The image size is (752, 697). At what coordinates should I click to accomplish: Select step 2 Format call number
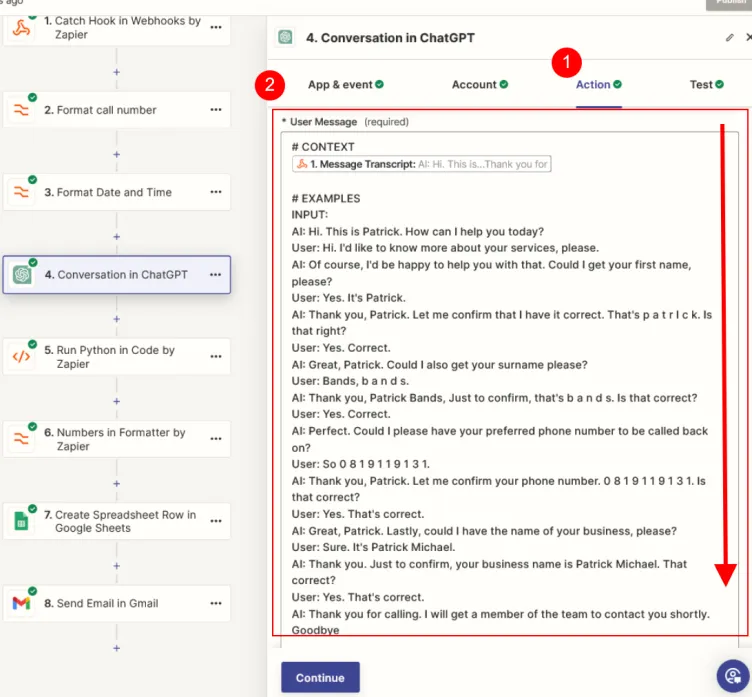(x=117, y=110)
